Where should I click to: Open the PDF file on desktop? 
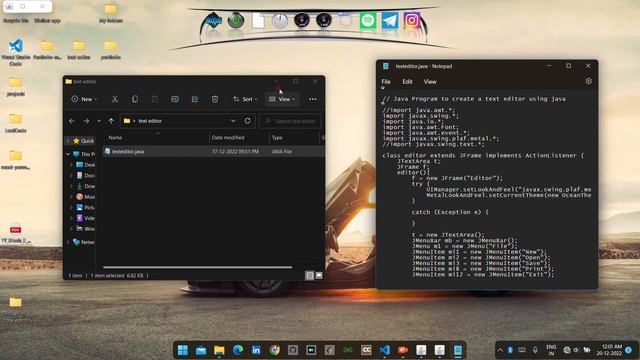click(x=16, y=233)
